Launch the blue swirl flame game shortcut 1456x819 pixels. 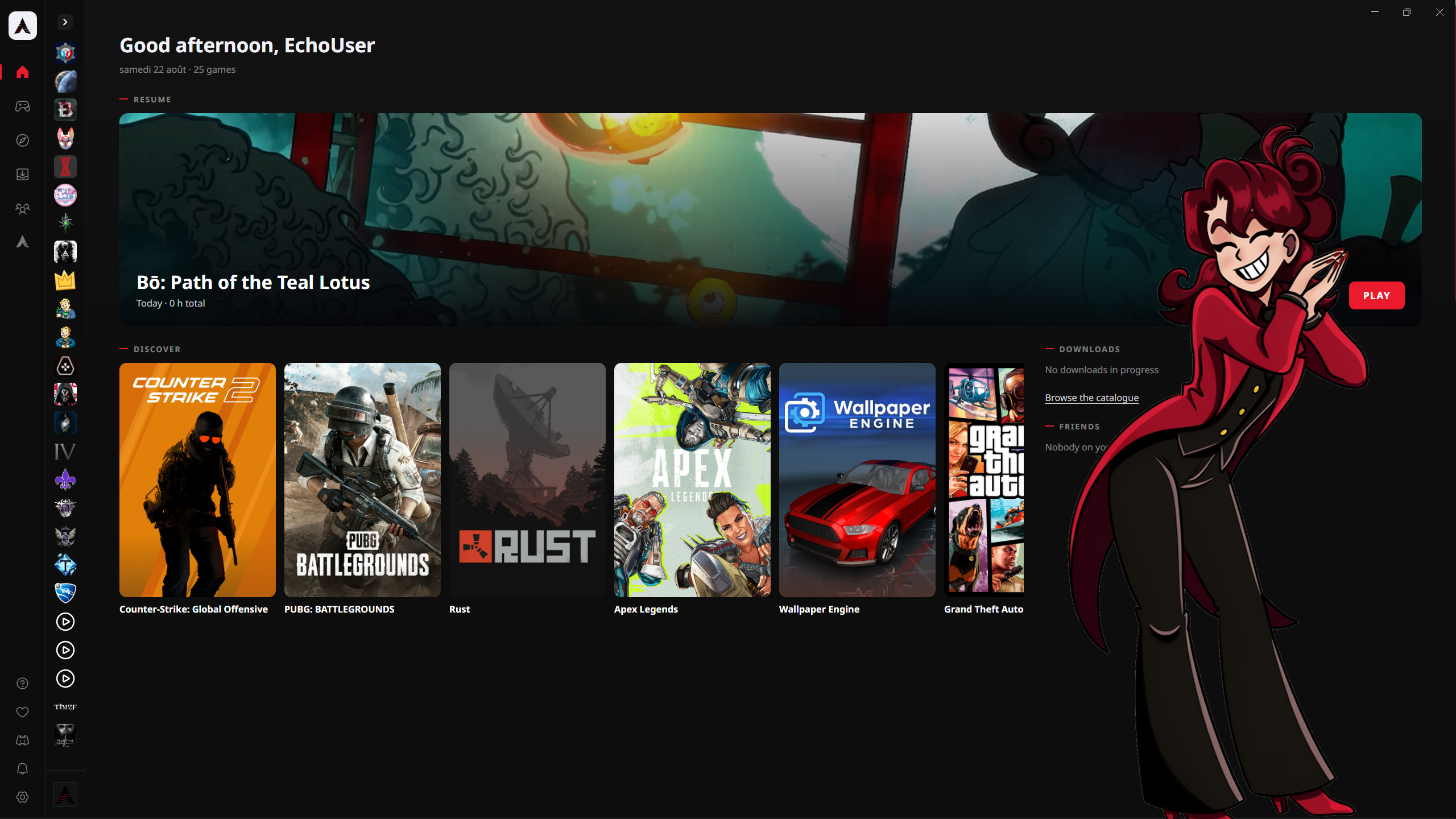65,423
